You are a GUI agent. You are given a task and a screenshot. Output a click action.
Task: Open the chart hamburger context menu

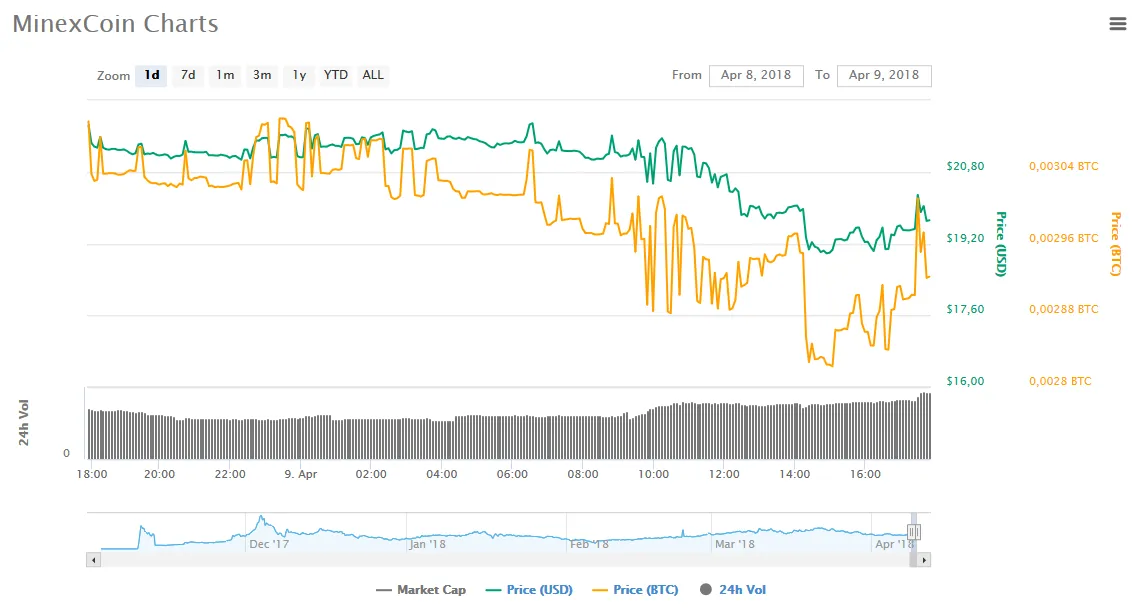(x=1117, y=24)
